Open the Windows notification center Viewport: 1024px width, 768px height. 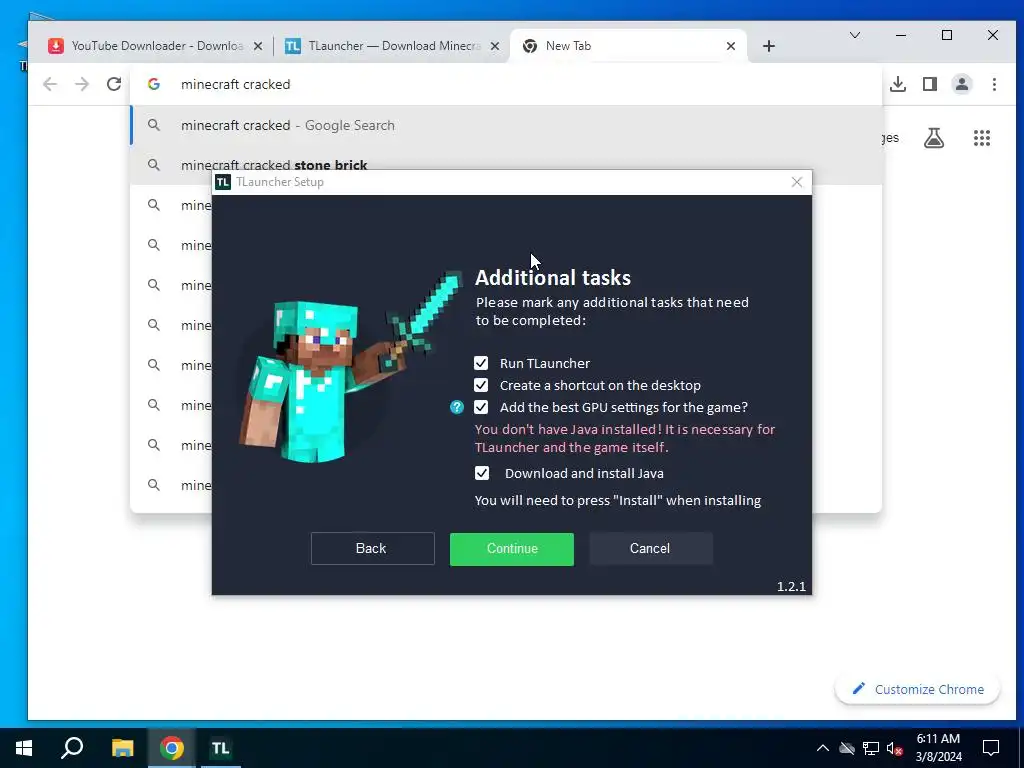(991, 748)
